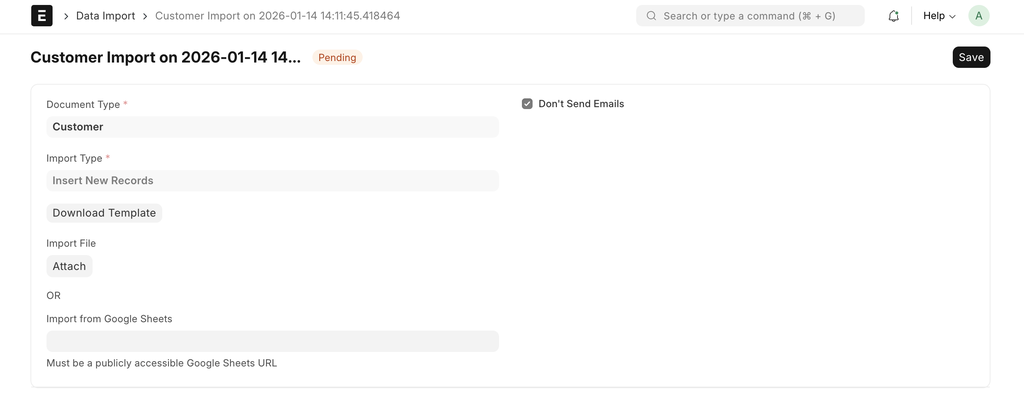
Task: Open the notifications bell
Action: [x=893, y=16]
